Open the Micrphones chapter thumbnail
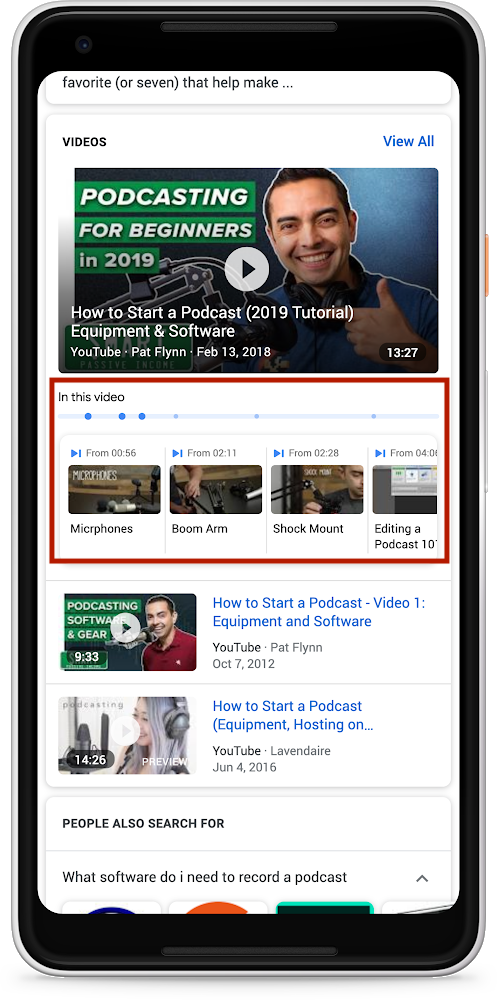Viewport: 497px width, 1000px height. [114, 489]
